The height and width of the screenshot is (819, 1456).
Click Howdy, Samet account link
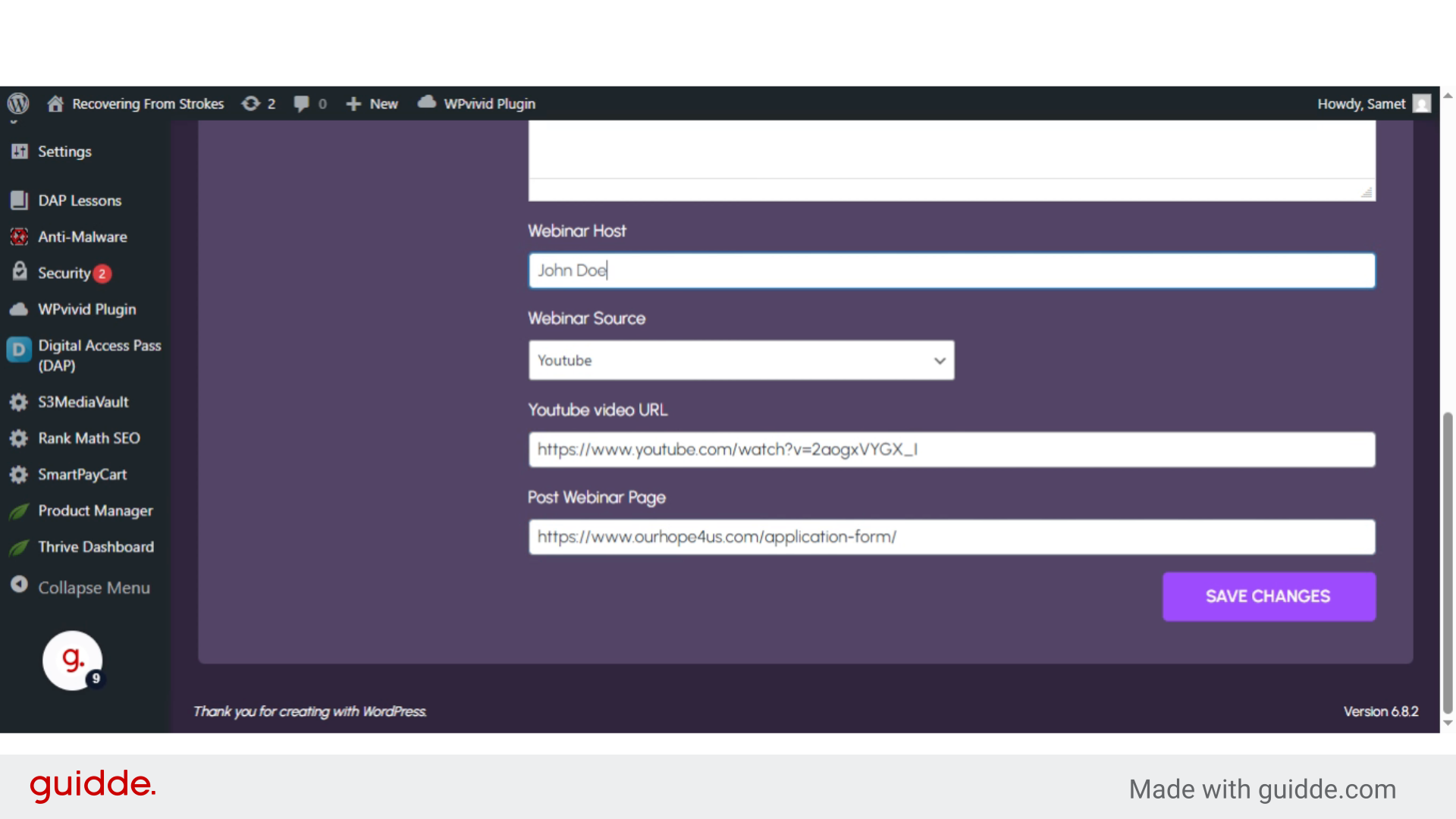click(1361, 104)
